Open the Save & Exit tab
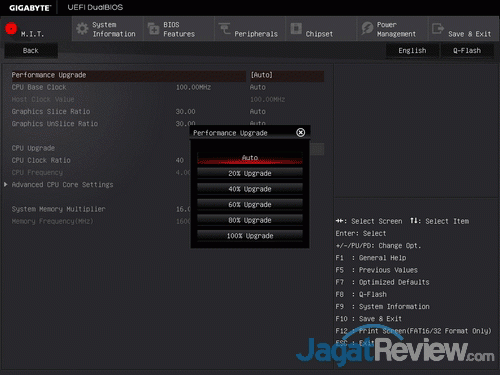Screen dimensions: 500x375 coord(464,29)
